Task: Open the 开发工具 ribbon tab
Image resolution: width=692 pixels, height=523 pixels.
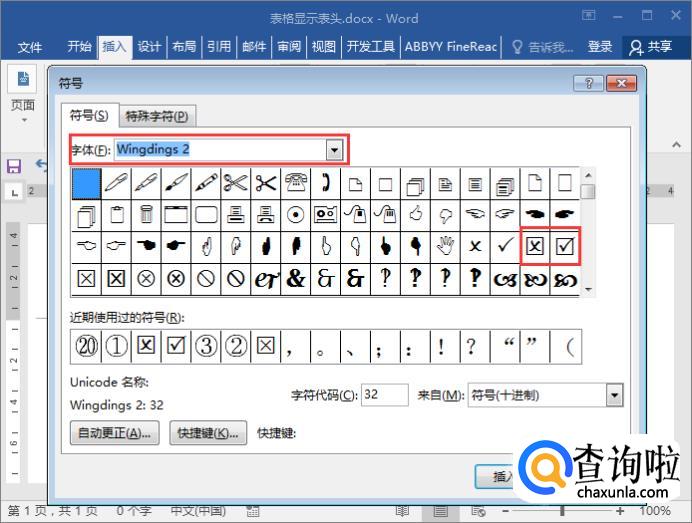Action: pos(370,46)
